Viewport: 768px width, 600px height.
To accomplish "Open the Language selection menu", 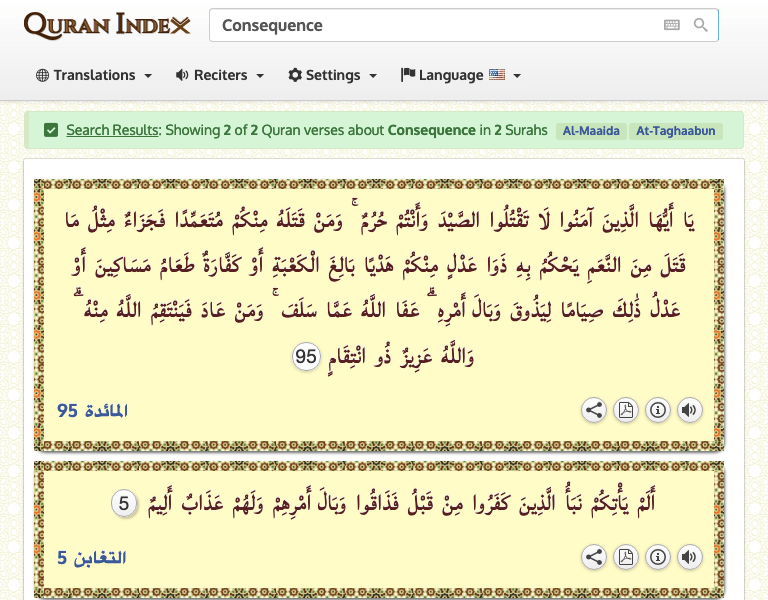I will click(x=460, y=75).
